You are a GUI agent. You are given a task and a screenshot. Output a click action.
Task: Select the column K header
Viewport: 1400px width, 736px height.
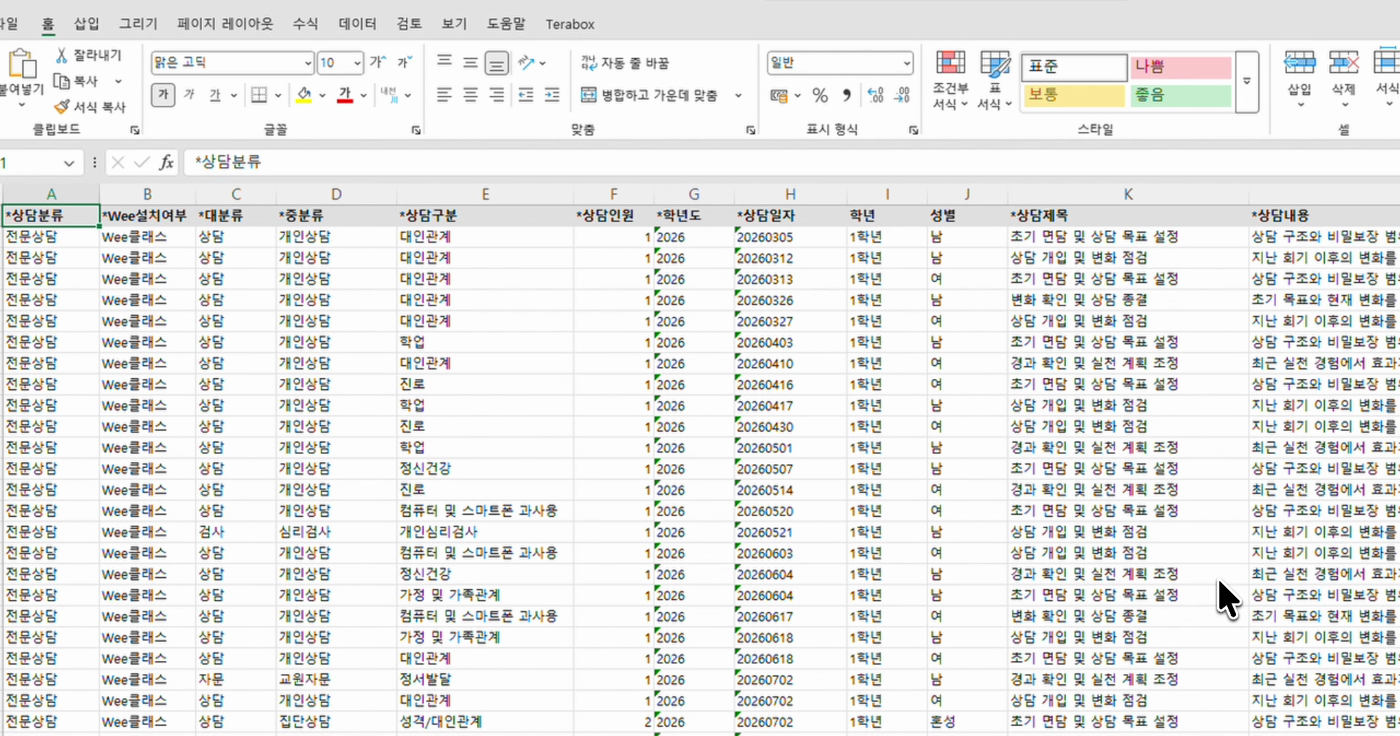[1128, 194]
